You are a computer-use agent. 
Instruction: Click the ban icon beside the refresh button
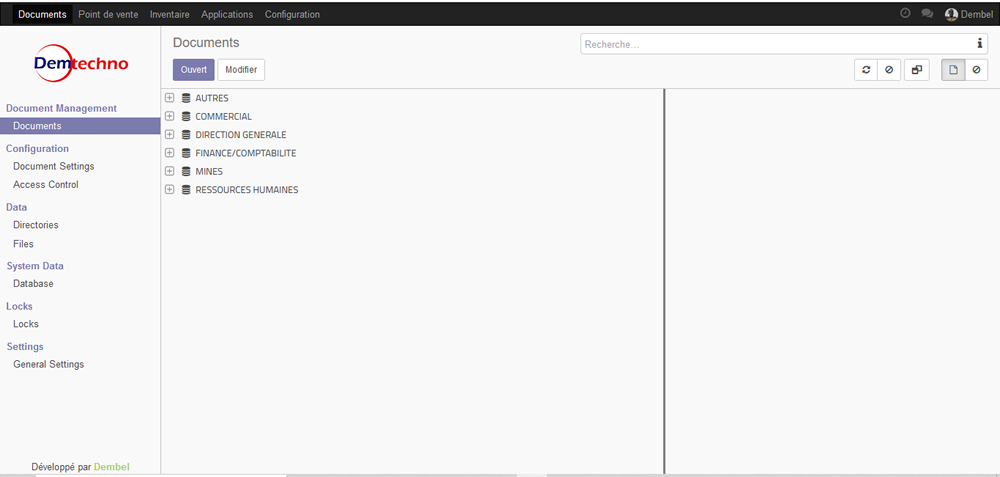[888, 70]
